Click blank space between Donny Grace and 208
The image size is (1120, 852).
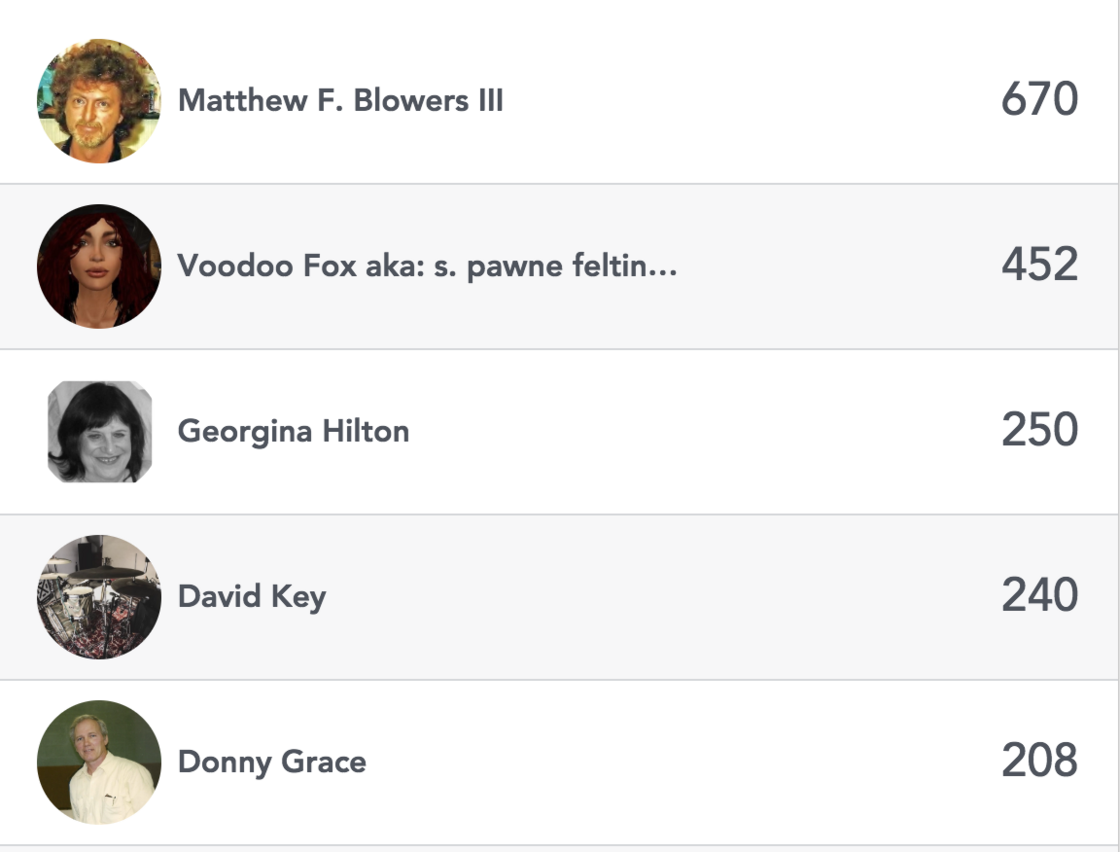pos(680,762)
